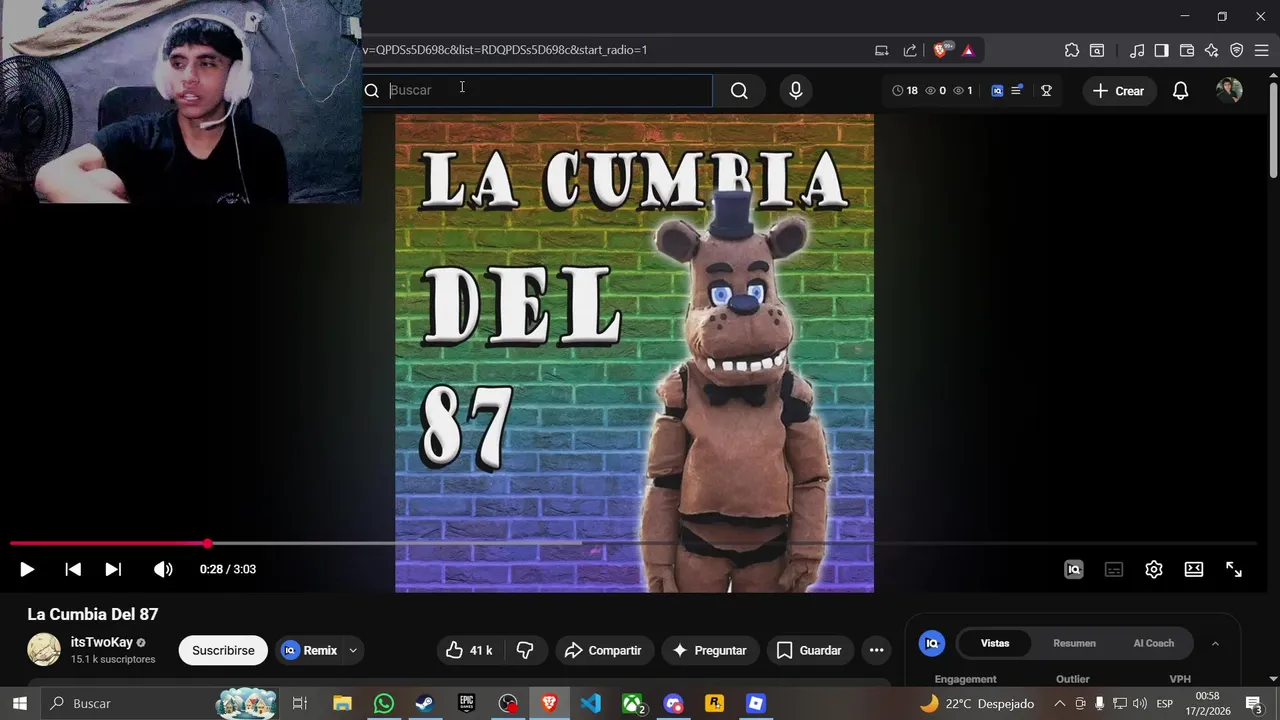Open the ESP language selector
The image size is (1280, 720).
click(x=1165, y=703)
